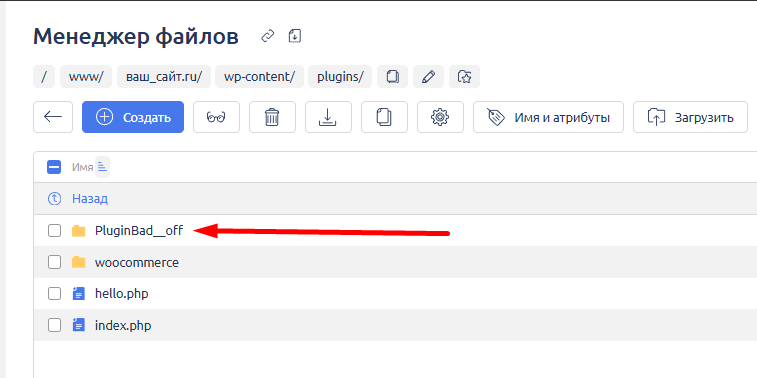
Task: Click the link icon beside the title
Action: pyautogui.click(x=267, y=36)
